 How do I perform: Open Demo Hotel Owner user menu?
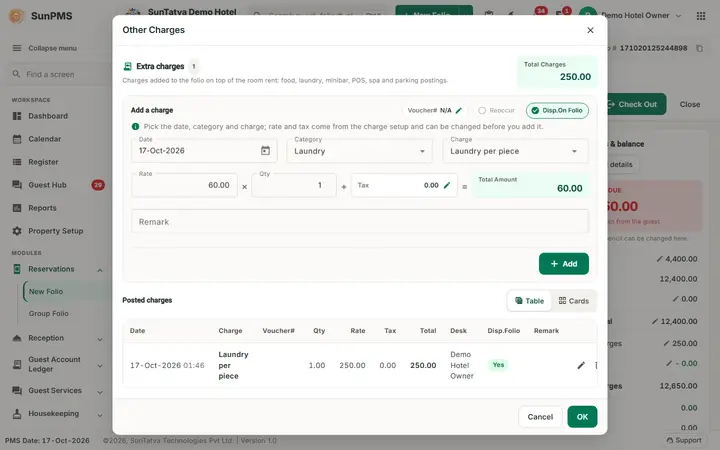pos(631,15)
